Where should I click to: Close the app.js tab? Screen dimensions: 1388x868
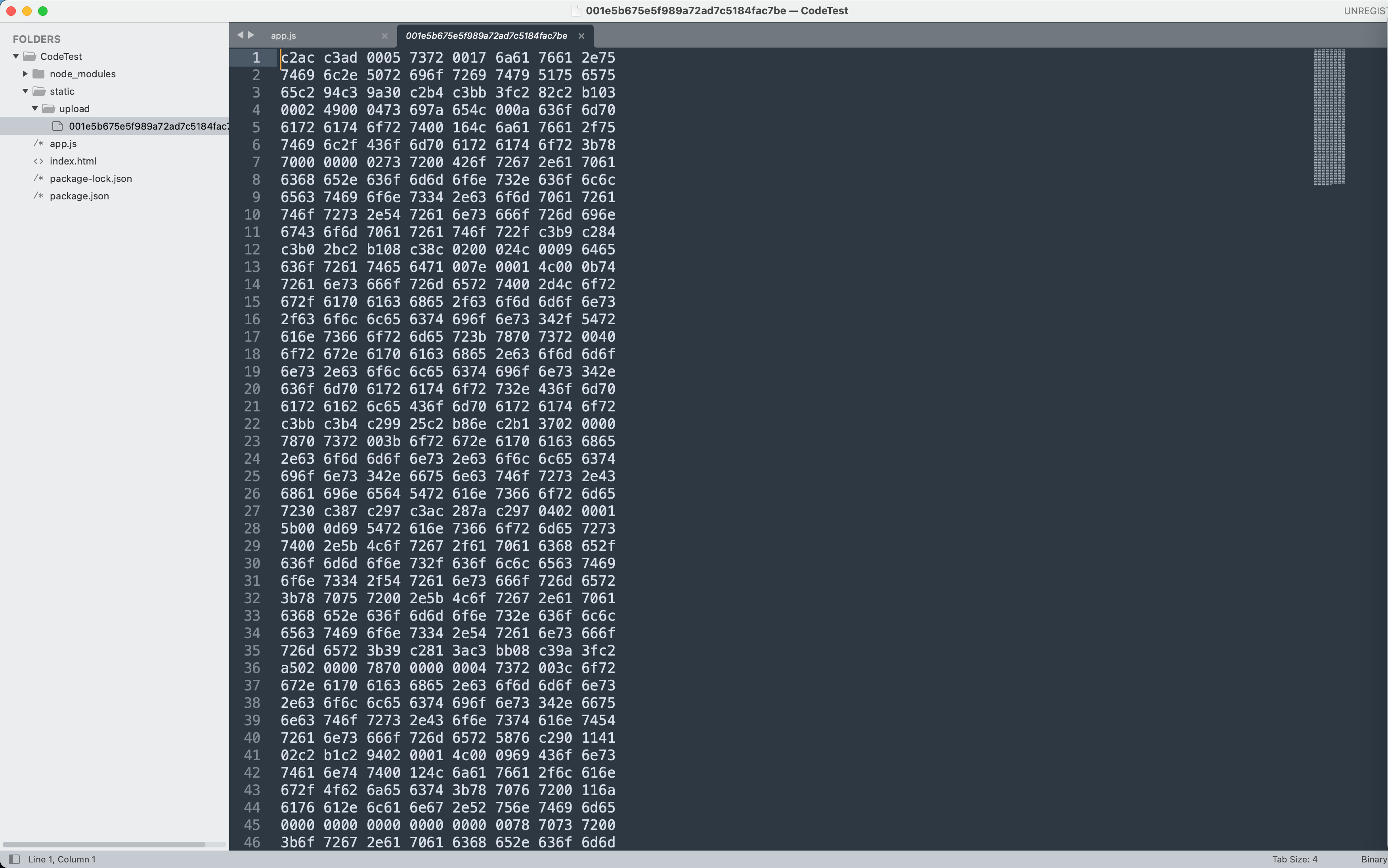(384, 36)
